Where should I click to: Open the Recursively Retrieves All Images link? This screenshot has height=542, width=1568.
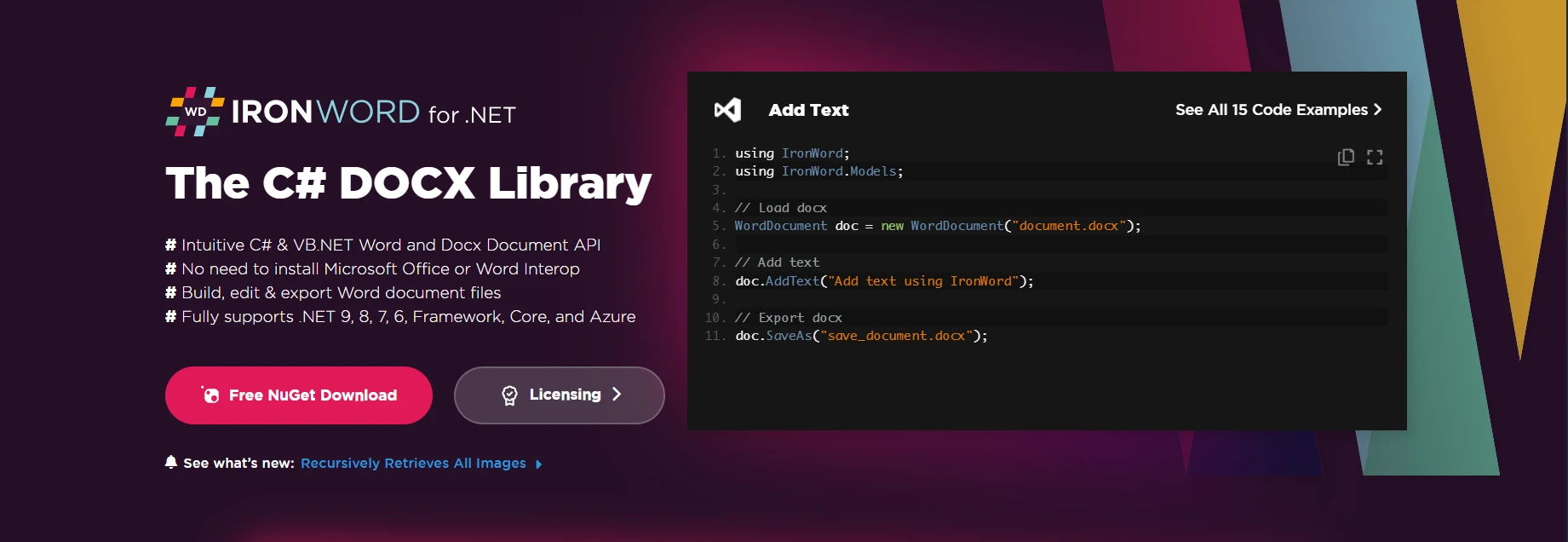pyautogui.click(x=413, y=464)
